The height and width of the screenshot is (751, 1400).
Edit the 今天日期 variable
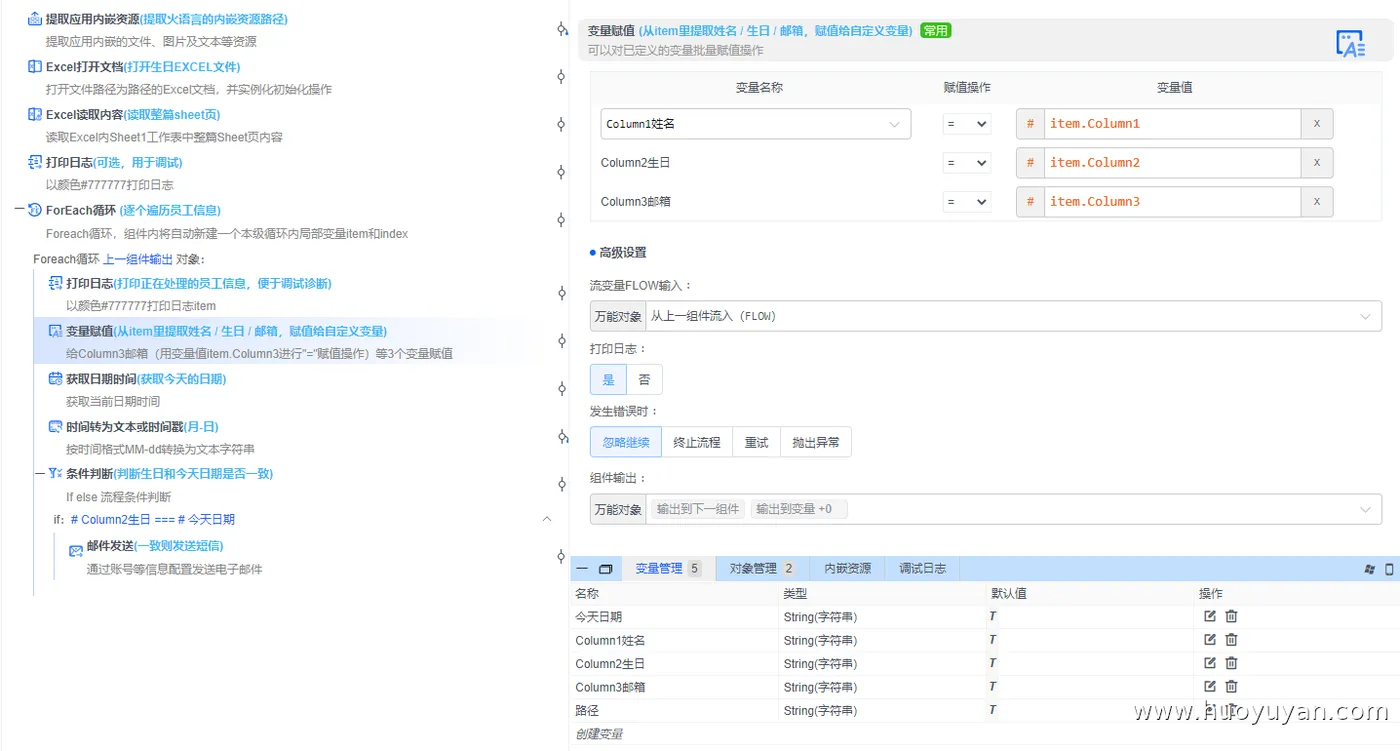click(x=1210, y=616)
